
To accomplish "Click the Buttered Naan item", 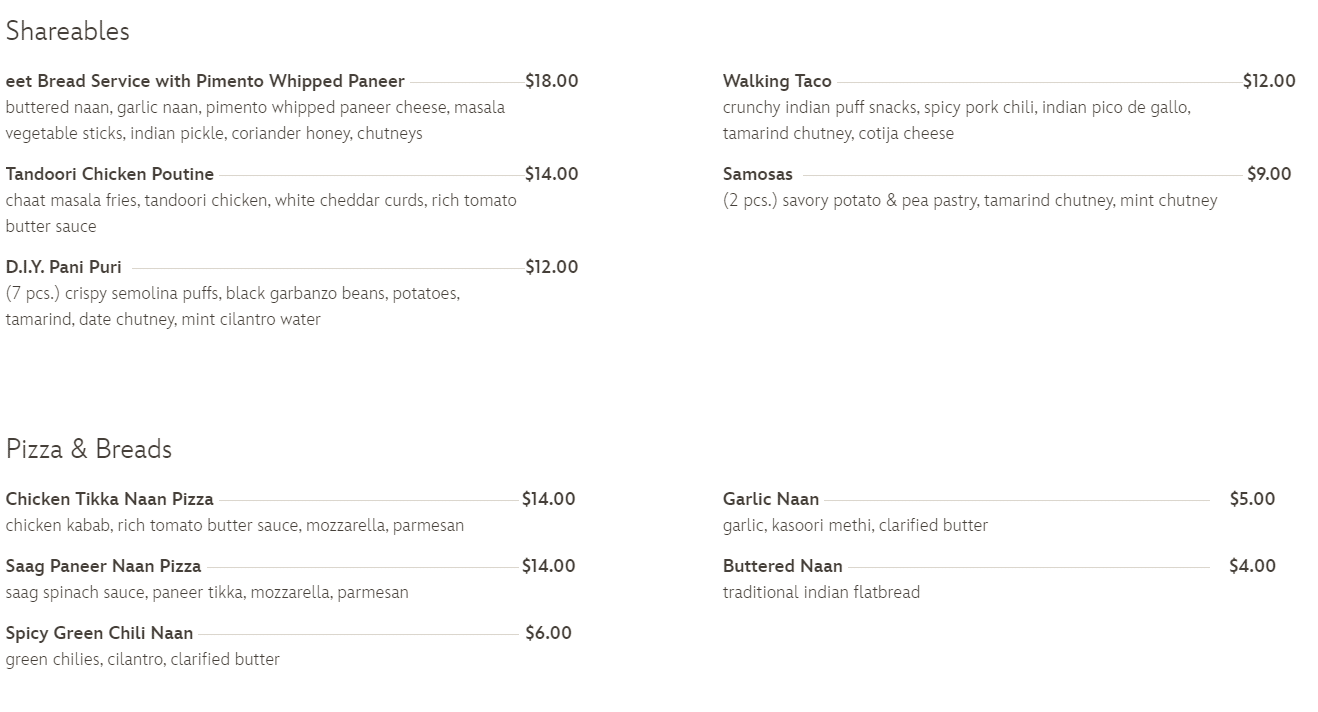I will point(783,566).
